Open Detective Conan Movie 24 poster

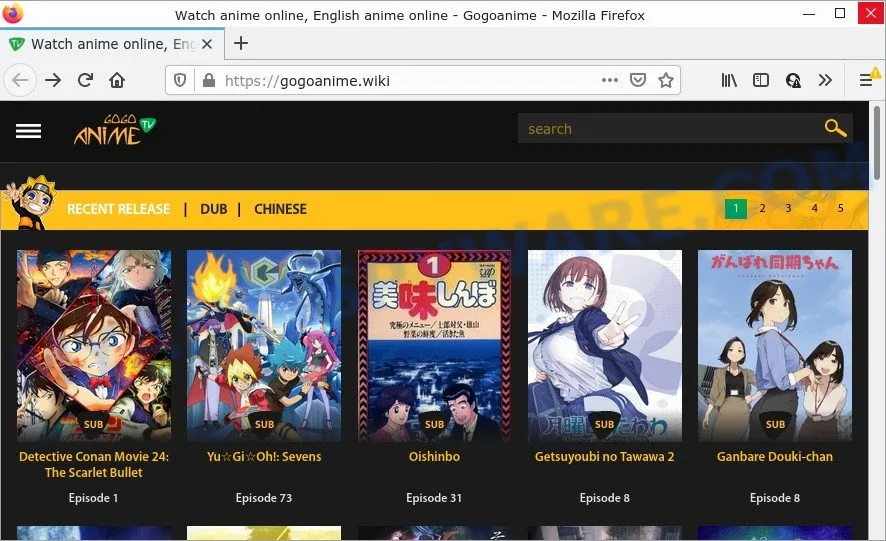94,345
